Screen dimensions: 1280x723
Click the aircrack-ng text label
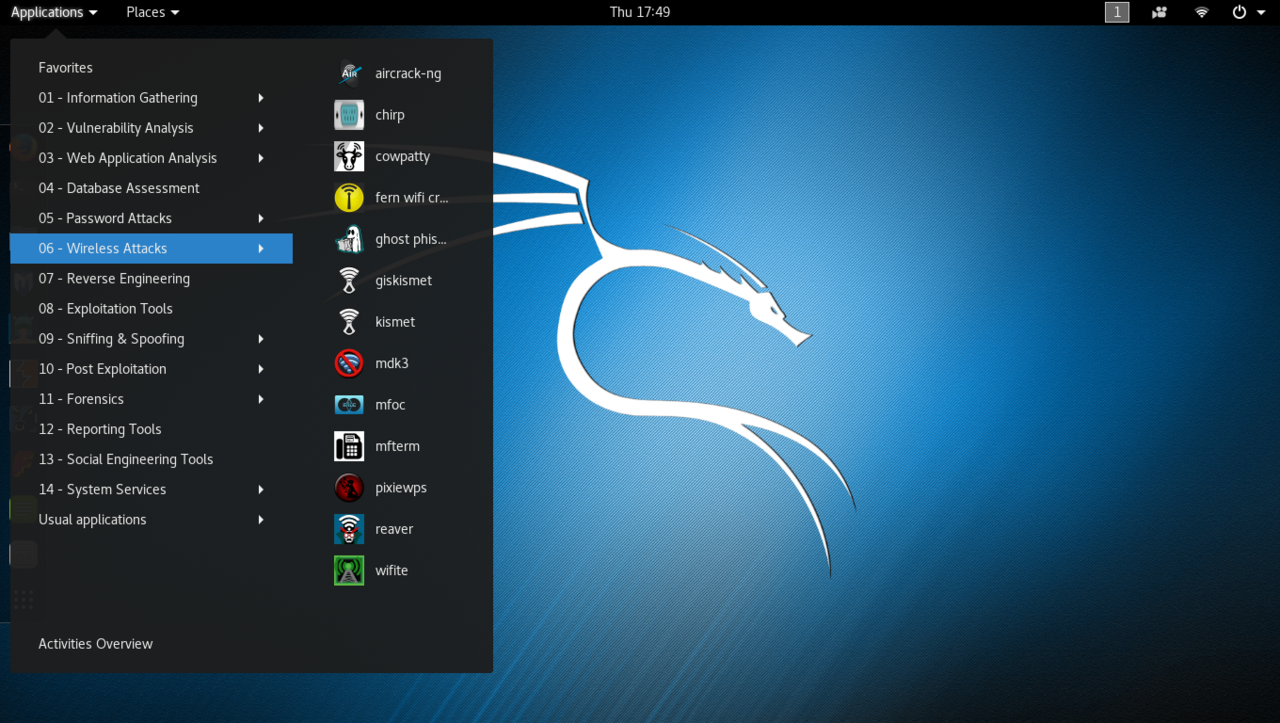408,73
